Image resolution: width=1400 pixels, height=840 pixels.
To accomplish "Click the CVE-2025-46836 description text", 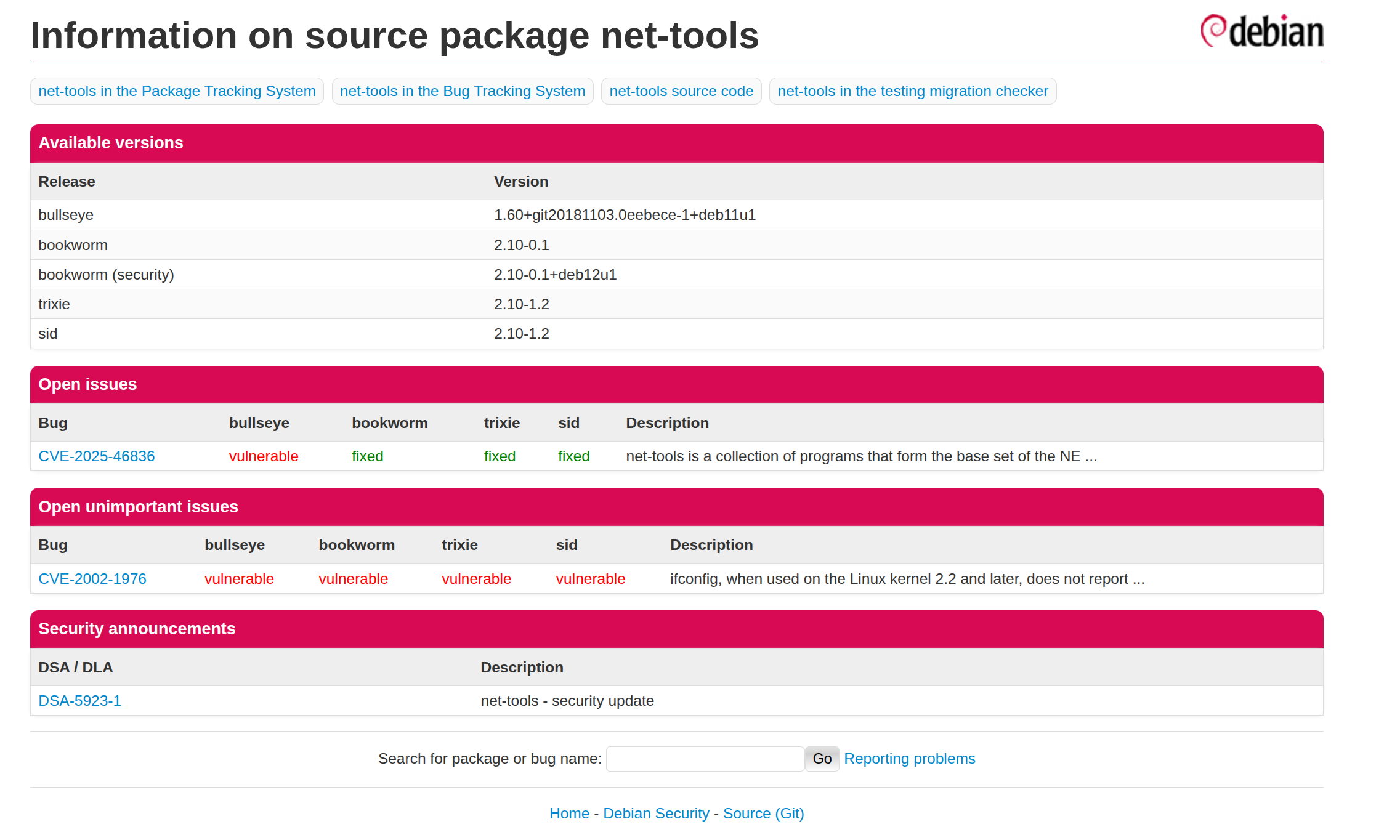I will tap(861, 456).
